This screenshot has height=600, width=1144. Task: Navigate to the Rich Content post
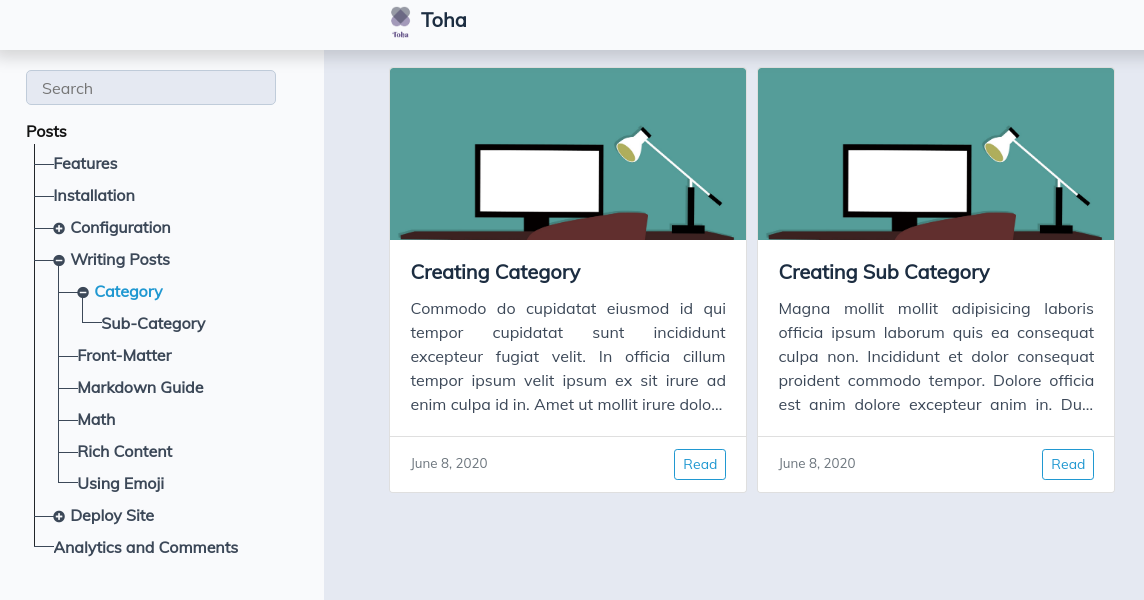click(125, 451)
